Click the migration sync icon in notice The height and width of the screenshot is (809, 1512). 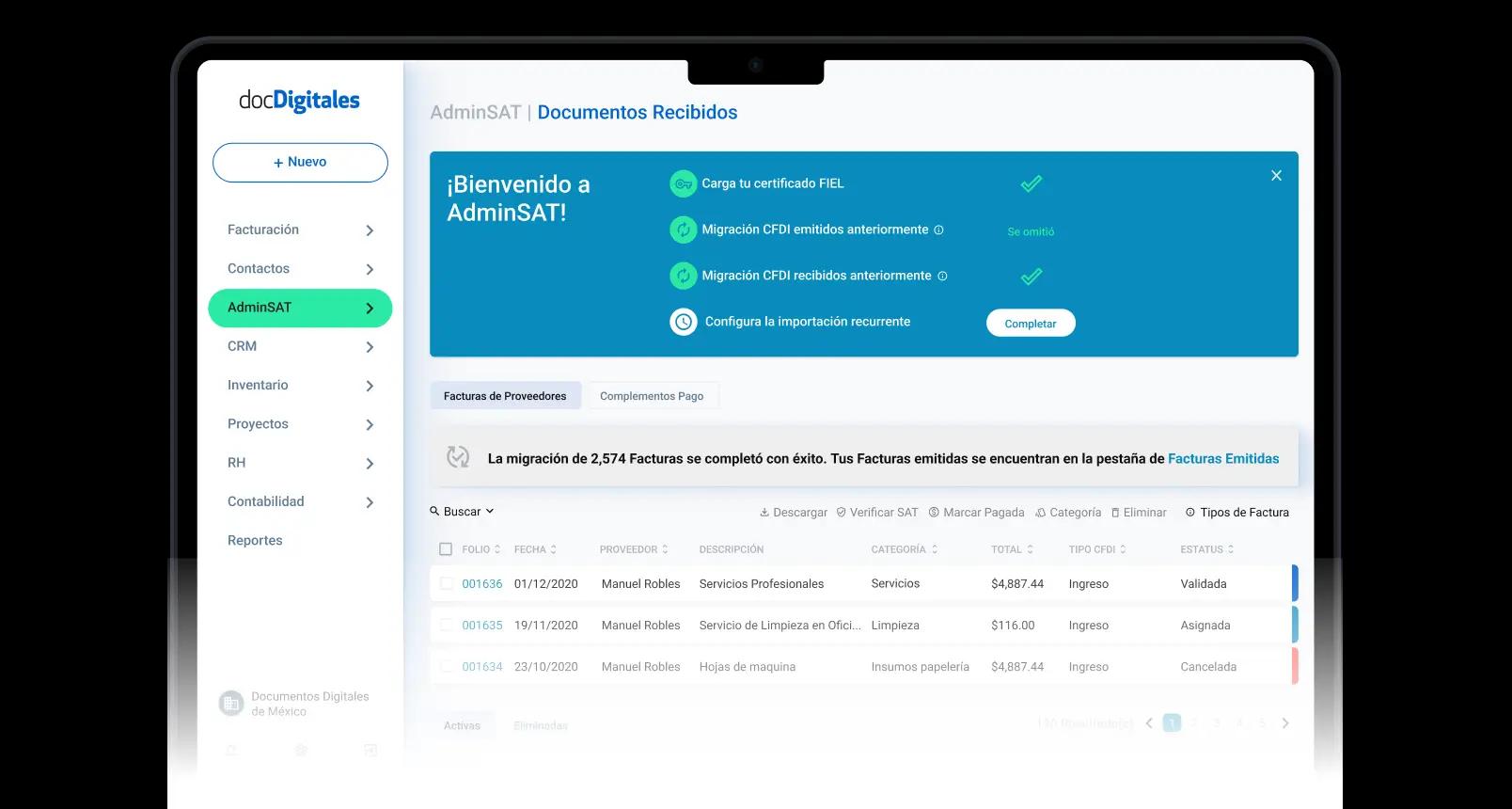458,457
